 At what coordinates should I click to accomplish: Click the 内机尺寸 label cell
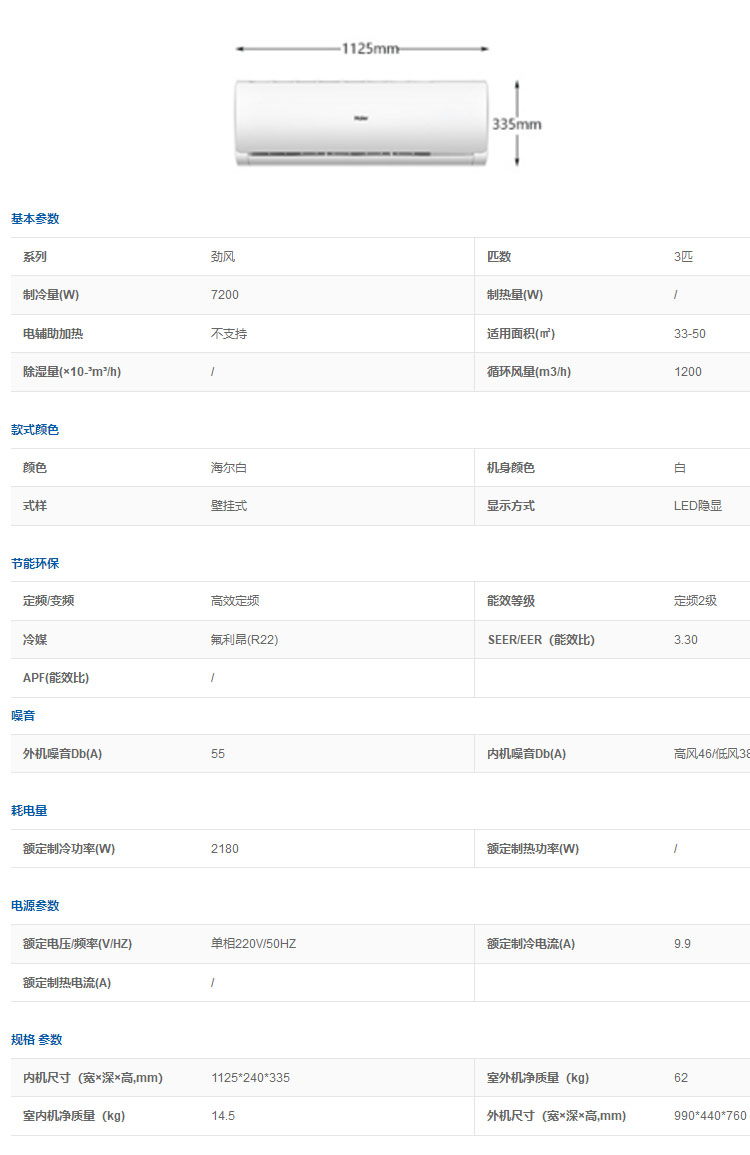coord(93,1078)
